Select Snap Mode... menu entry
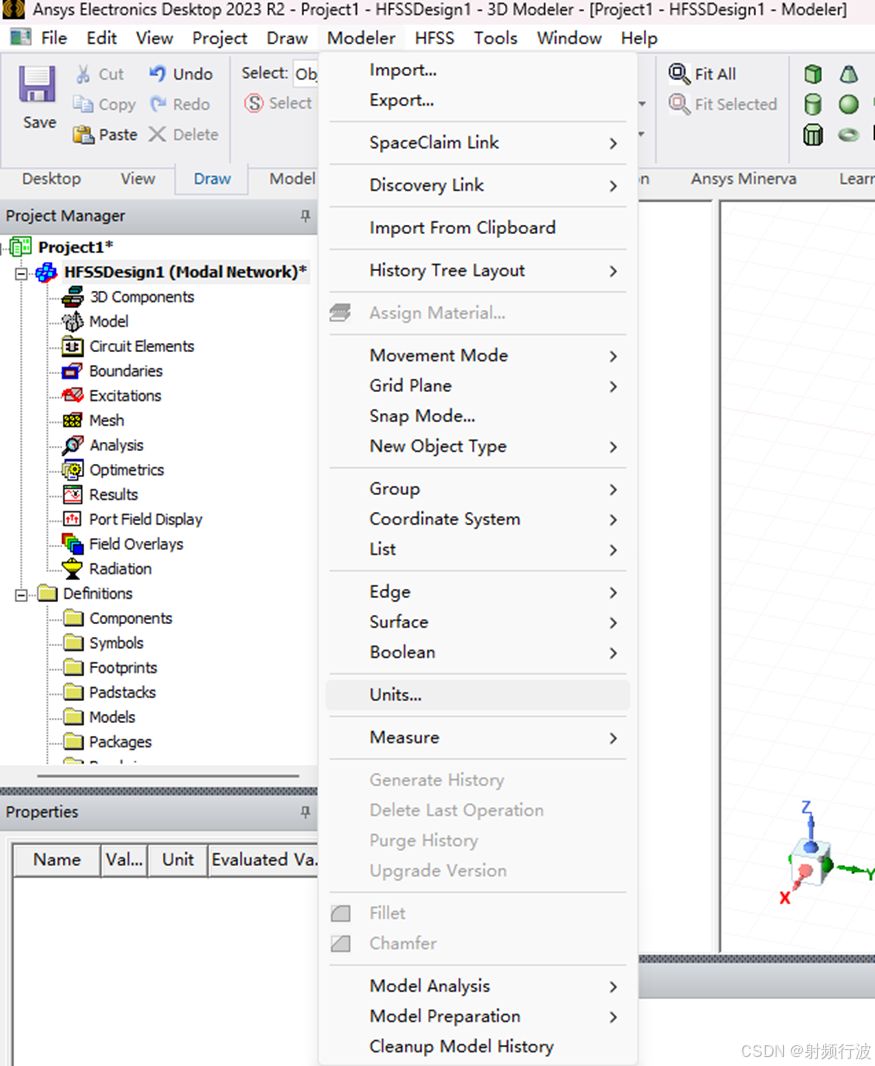The image size is (875, 1066). 478,415
